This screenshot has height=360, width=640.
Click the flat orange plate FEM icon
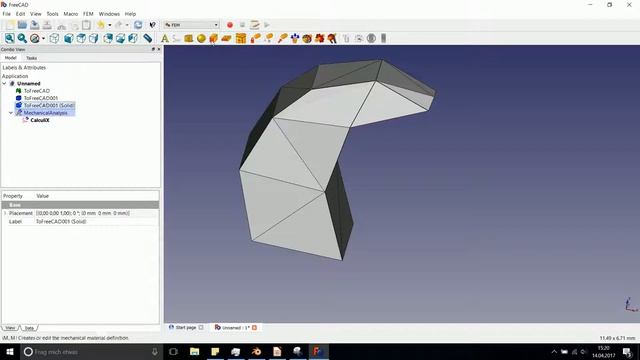[226, 38]
